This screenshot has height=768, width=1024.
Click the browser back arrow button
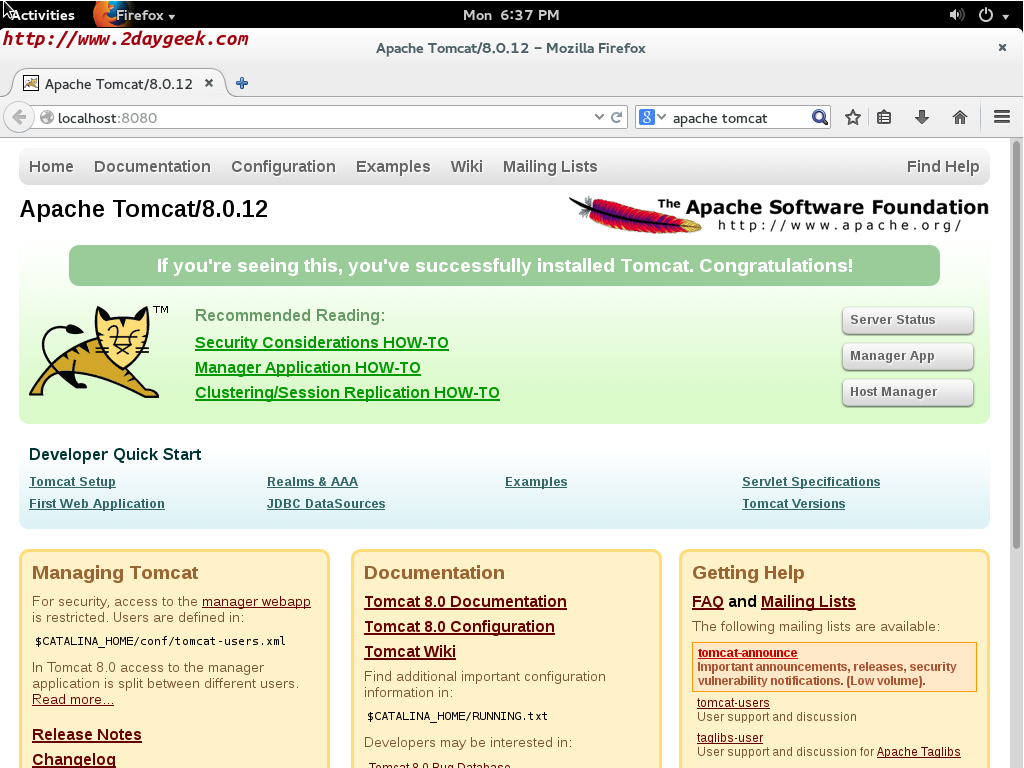pos(19,118)
